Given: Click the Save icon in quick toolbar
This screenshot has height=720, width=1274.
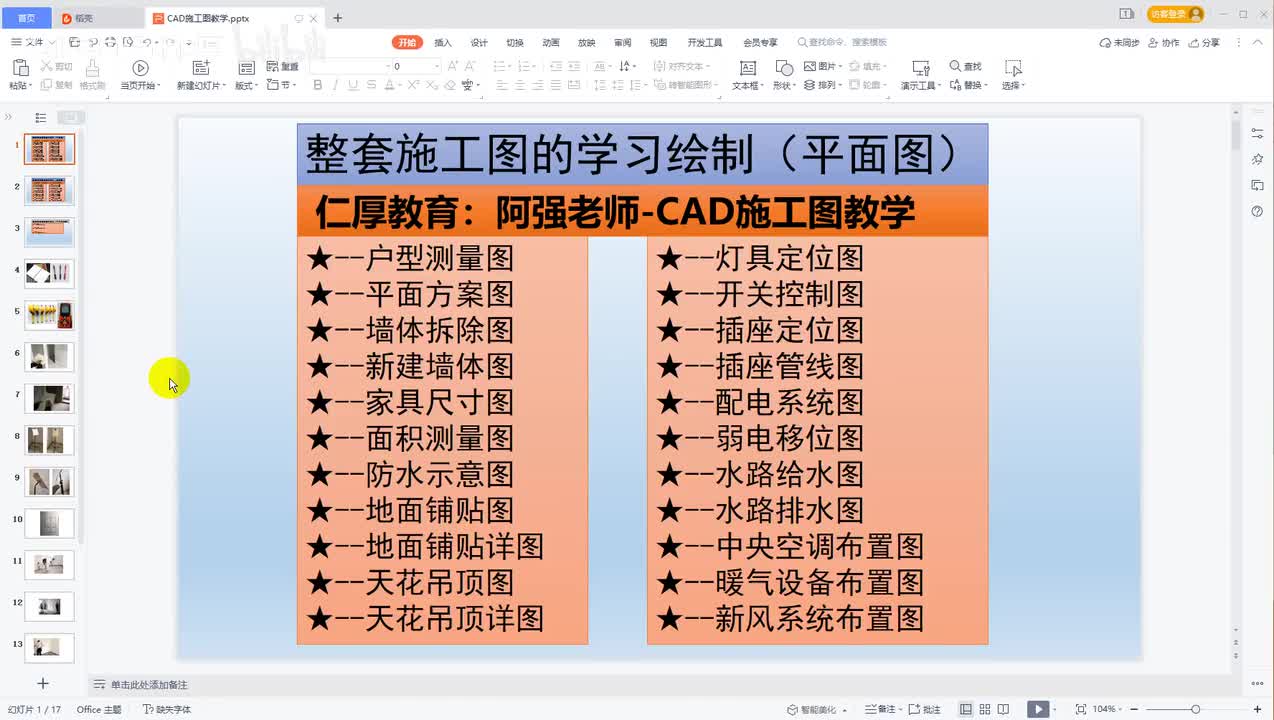Looking at the screenshot, I should pos(74,43).
